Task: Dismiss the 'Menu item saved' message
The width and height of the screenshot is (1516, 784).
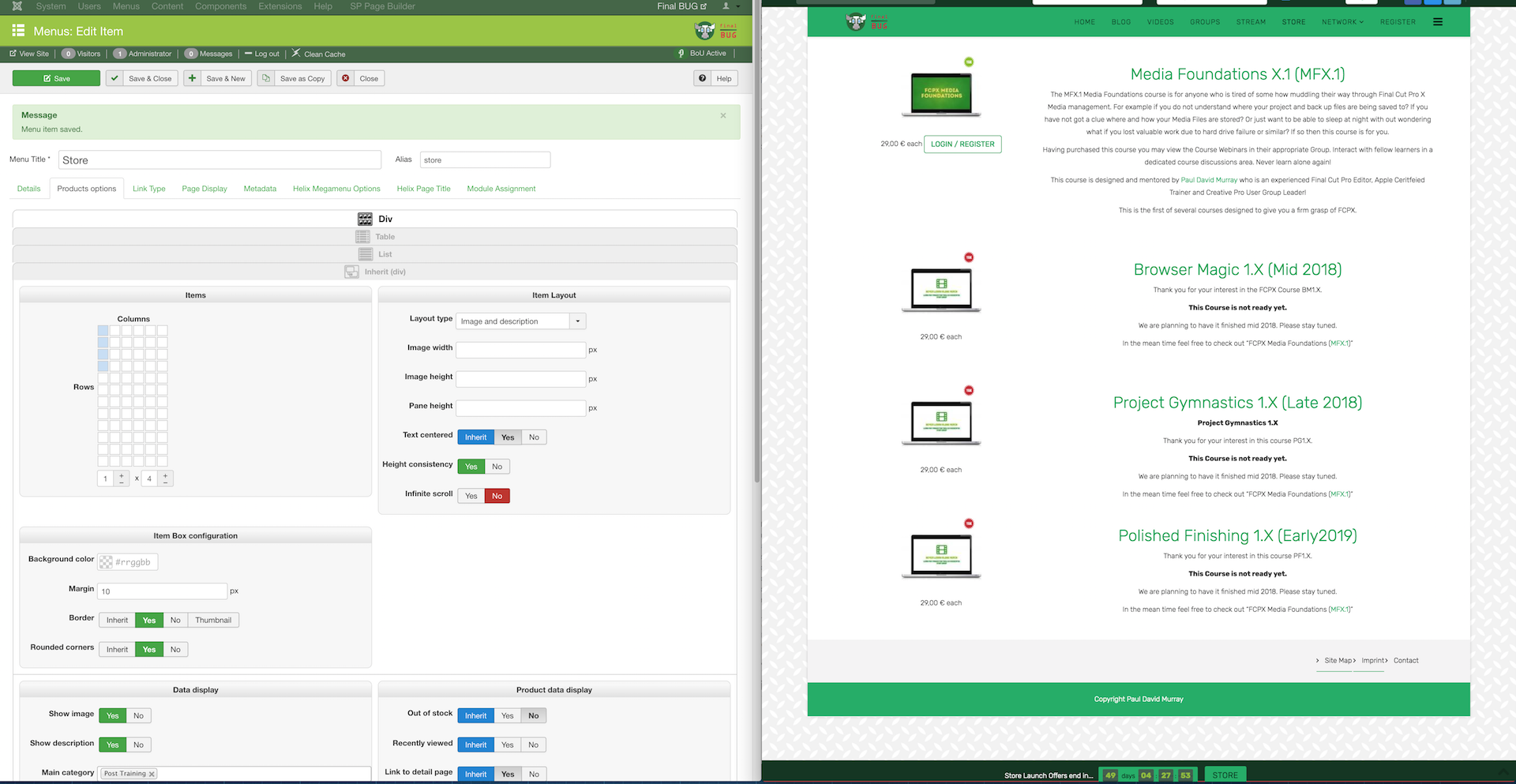Action: 723,115
